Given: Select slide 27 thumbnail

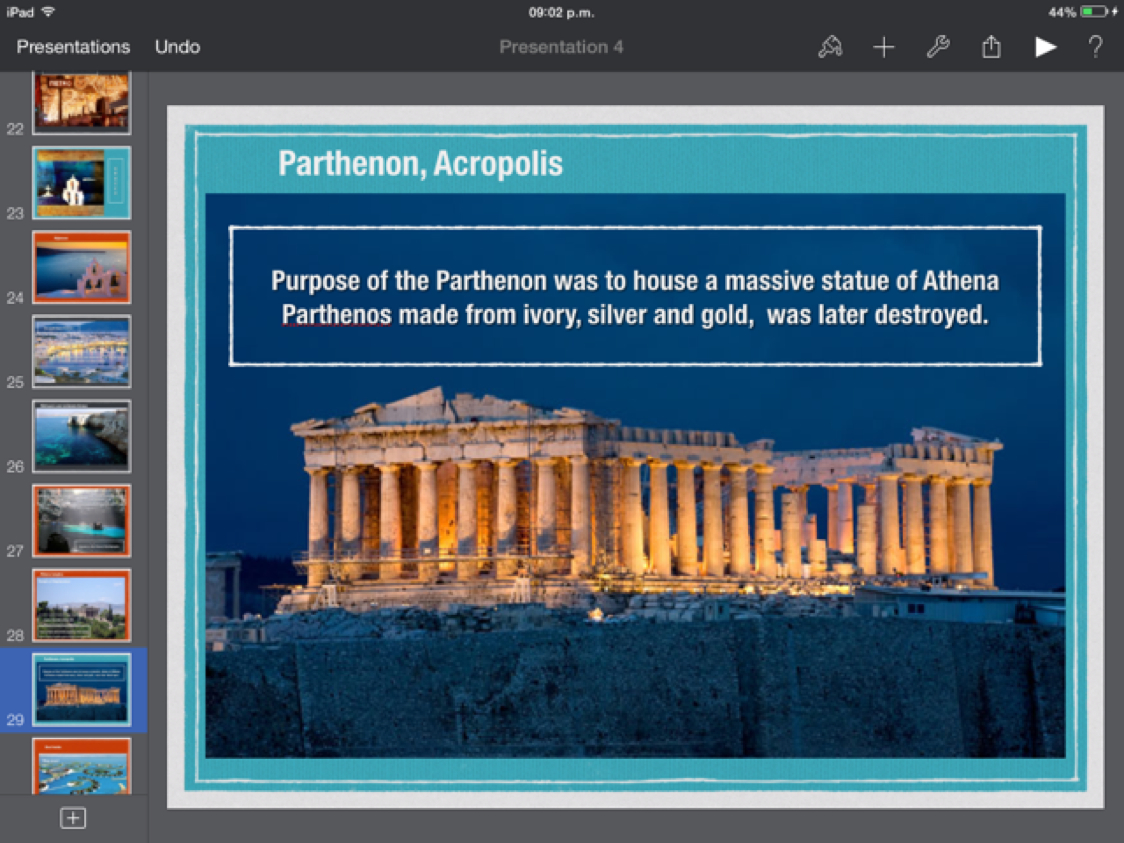Looking at the screenshot, I should [81, 521].
